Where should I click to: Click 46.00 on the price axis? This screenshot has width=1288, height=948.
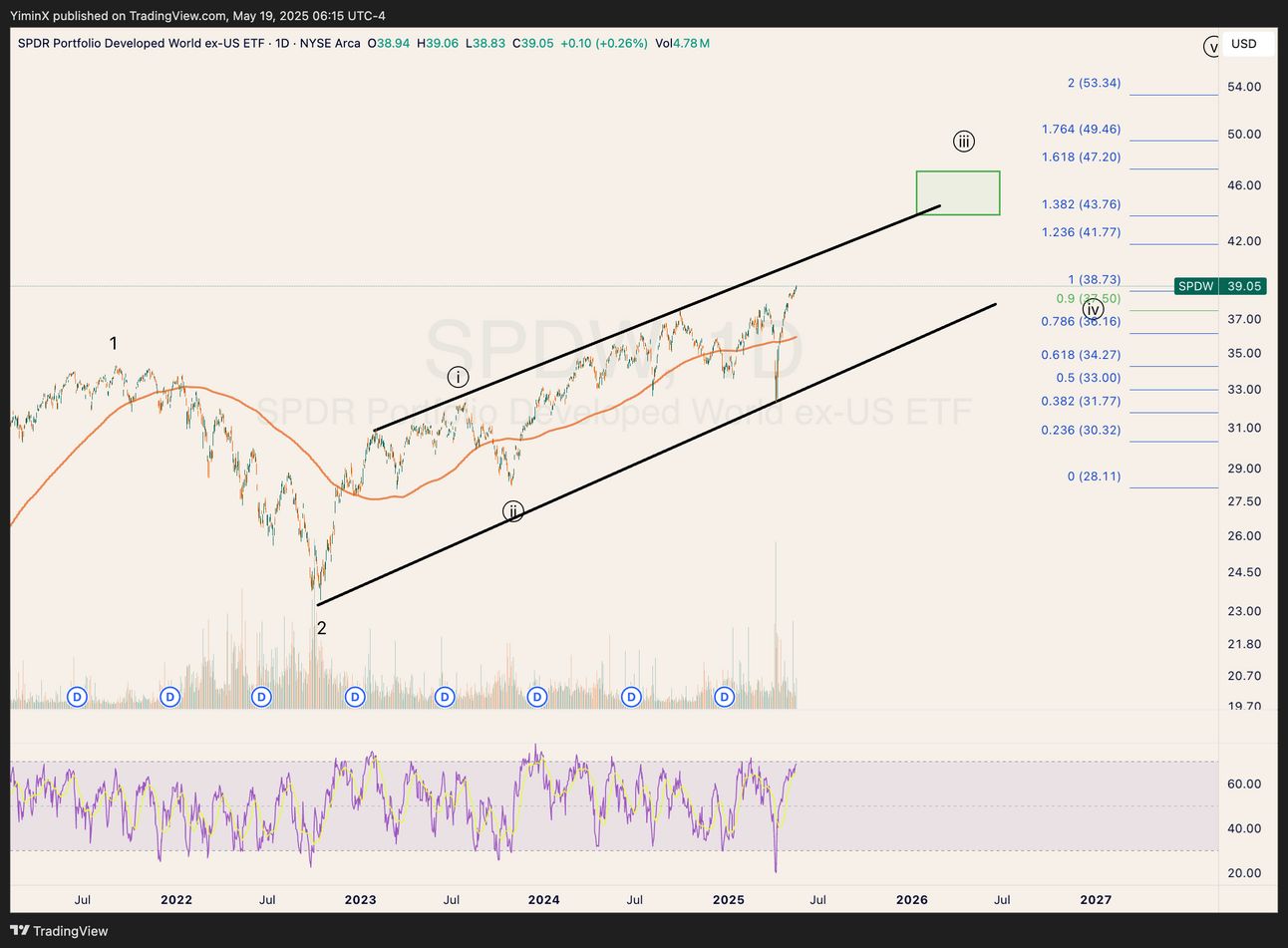pyautogui.click(x=1244, y=185)
